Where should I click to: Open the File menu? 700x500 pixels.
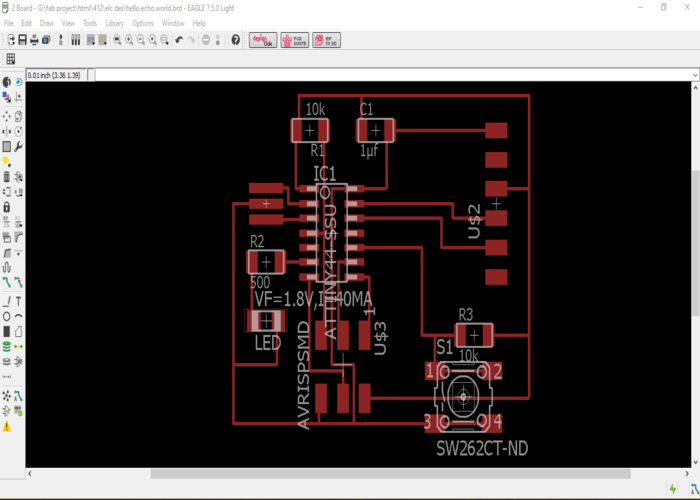click(x=8, y=23)
